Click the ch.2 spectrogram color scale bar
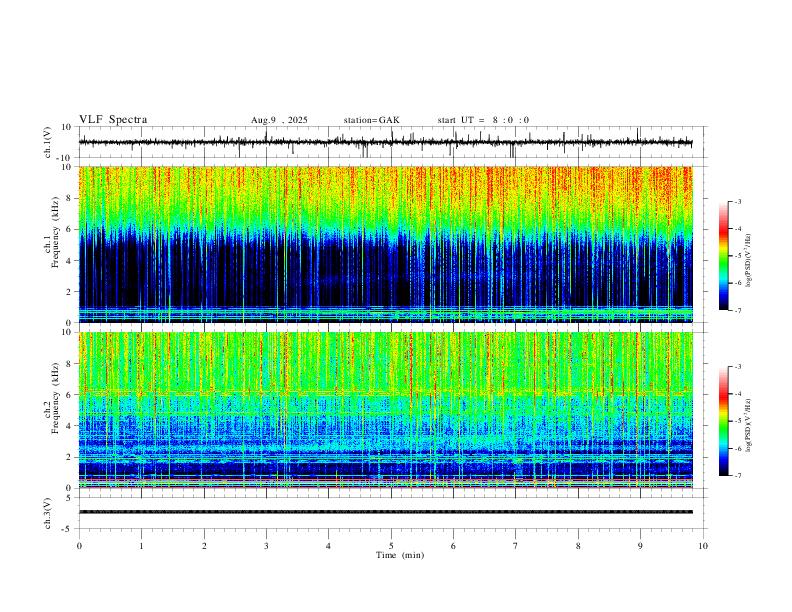 click(723, 421)
